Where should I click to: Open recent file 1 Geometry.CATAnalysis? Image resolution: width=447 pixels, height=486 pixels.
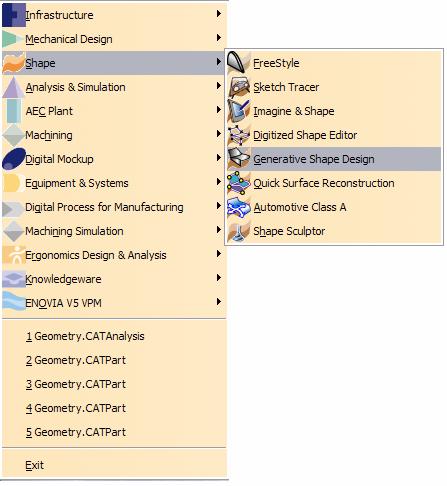click(114, 336)
